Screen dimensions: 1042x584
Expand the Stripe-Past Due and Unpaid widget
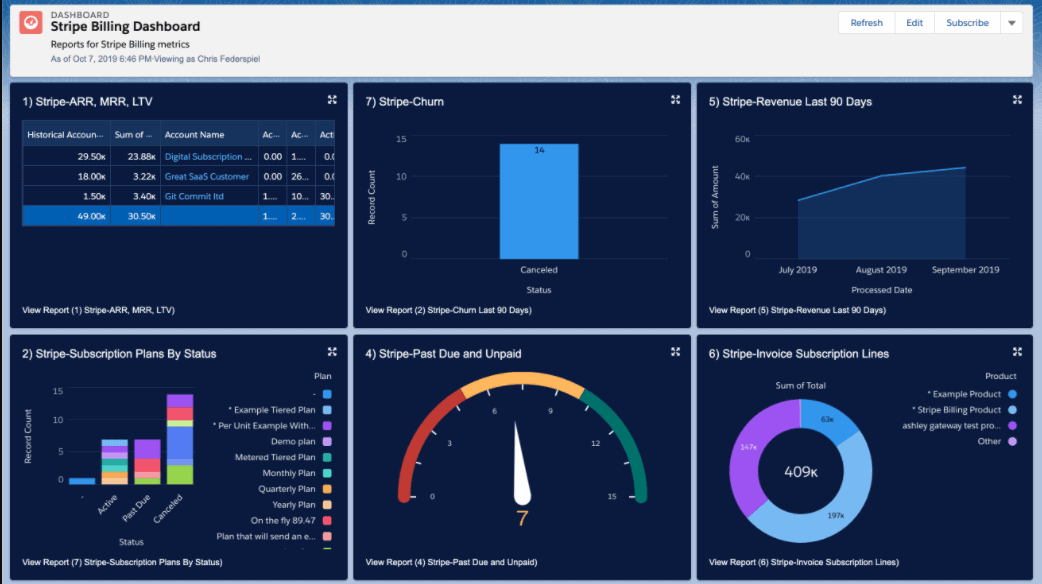tap(675, 352)
